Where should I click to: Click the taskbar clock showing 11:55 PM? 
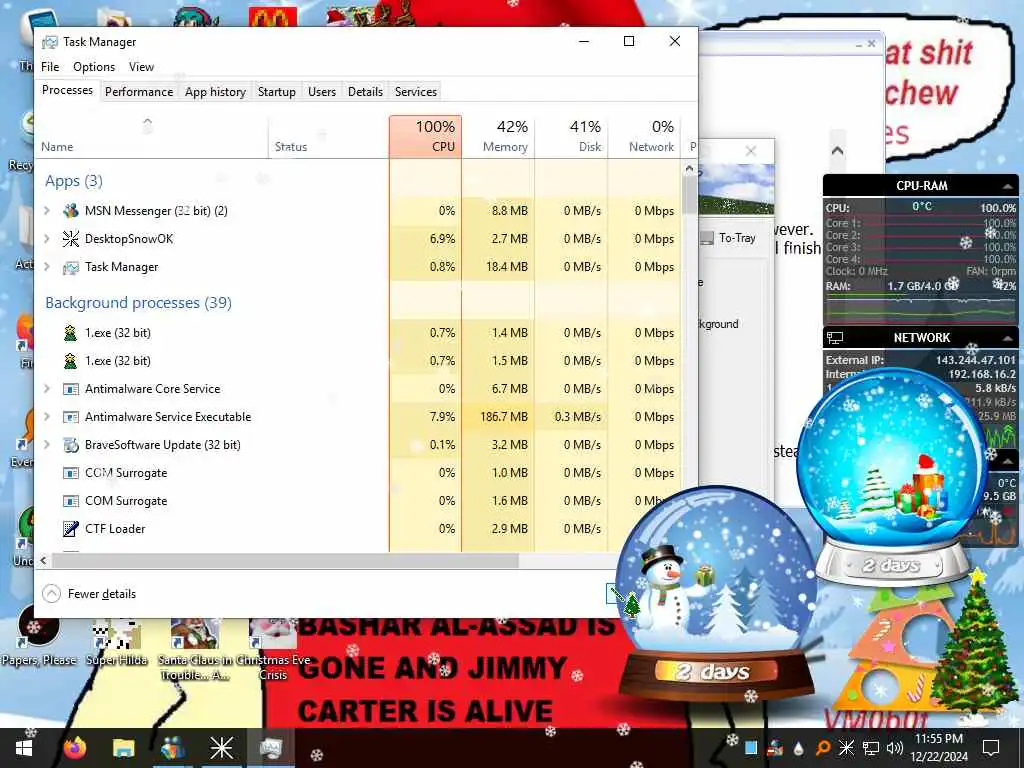939,748
